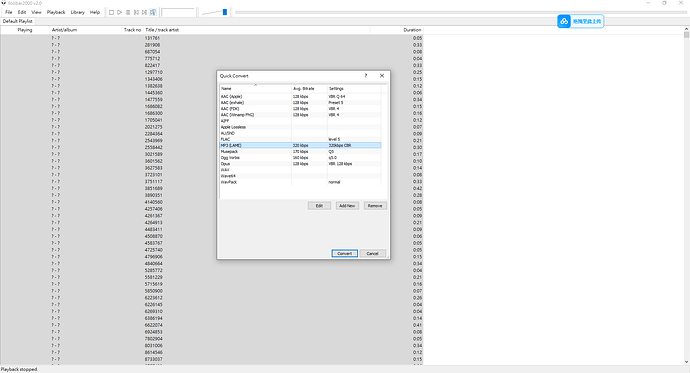Click the Quick Convert help question mark

[x=366, y=76]
